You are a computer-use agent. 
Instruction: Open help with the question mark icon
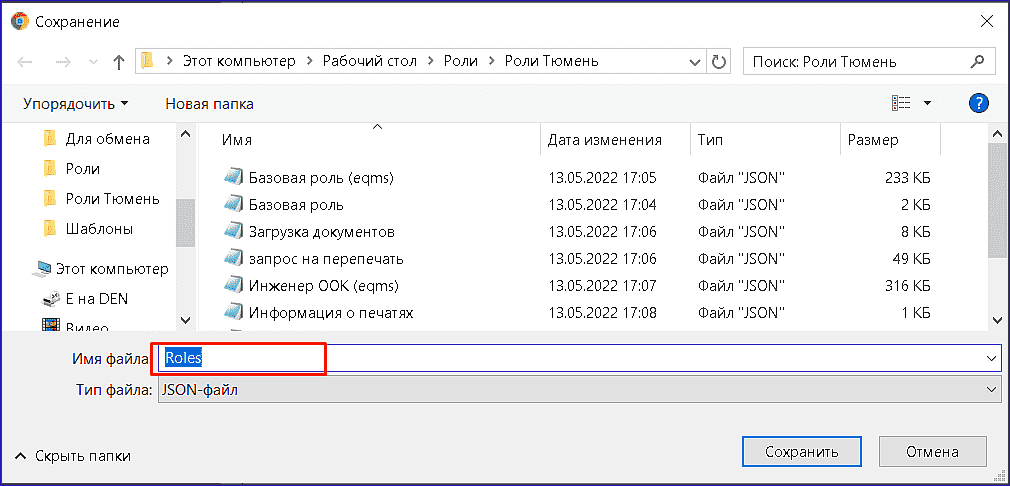point(978,103)
